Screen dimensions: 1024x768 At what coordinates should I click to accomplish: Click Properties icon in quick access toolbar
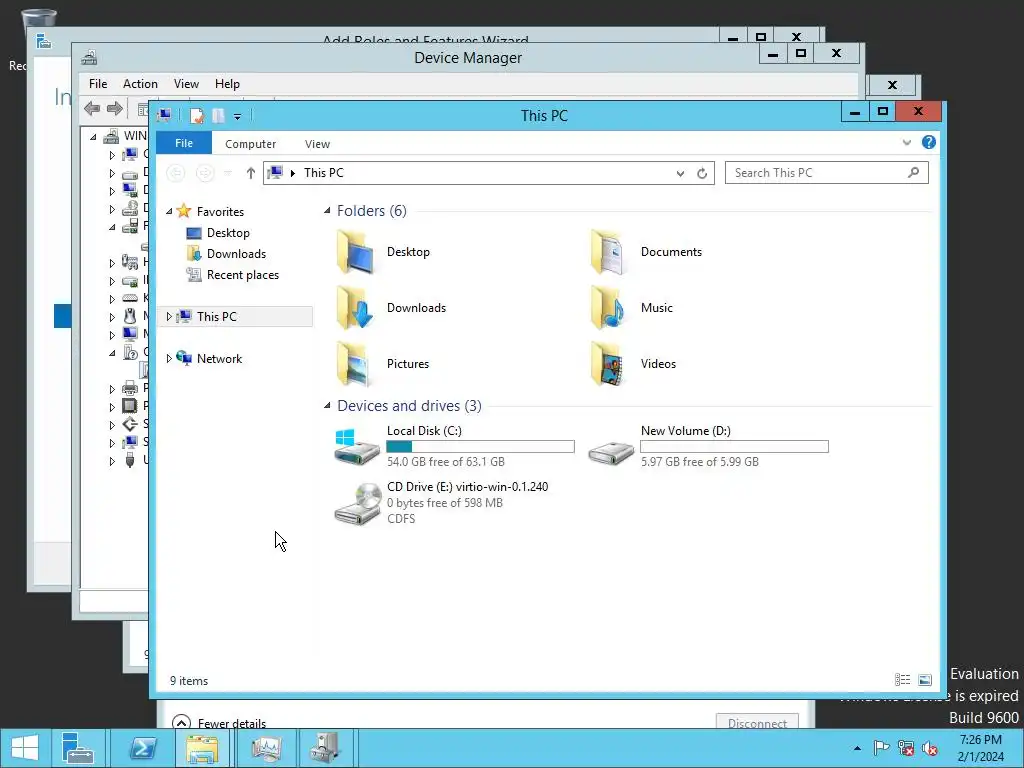(197, 116)
